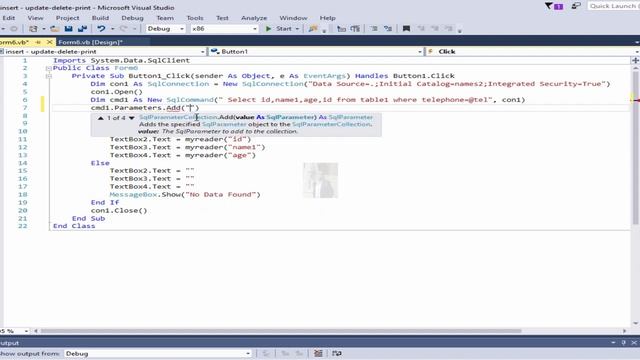Open the Window menu
Viewport: 640px width, 360px height.
(293, 18)
